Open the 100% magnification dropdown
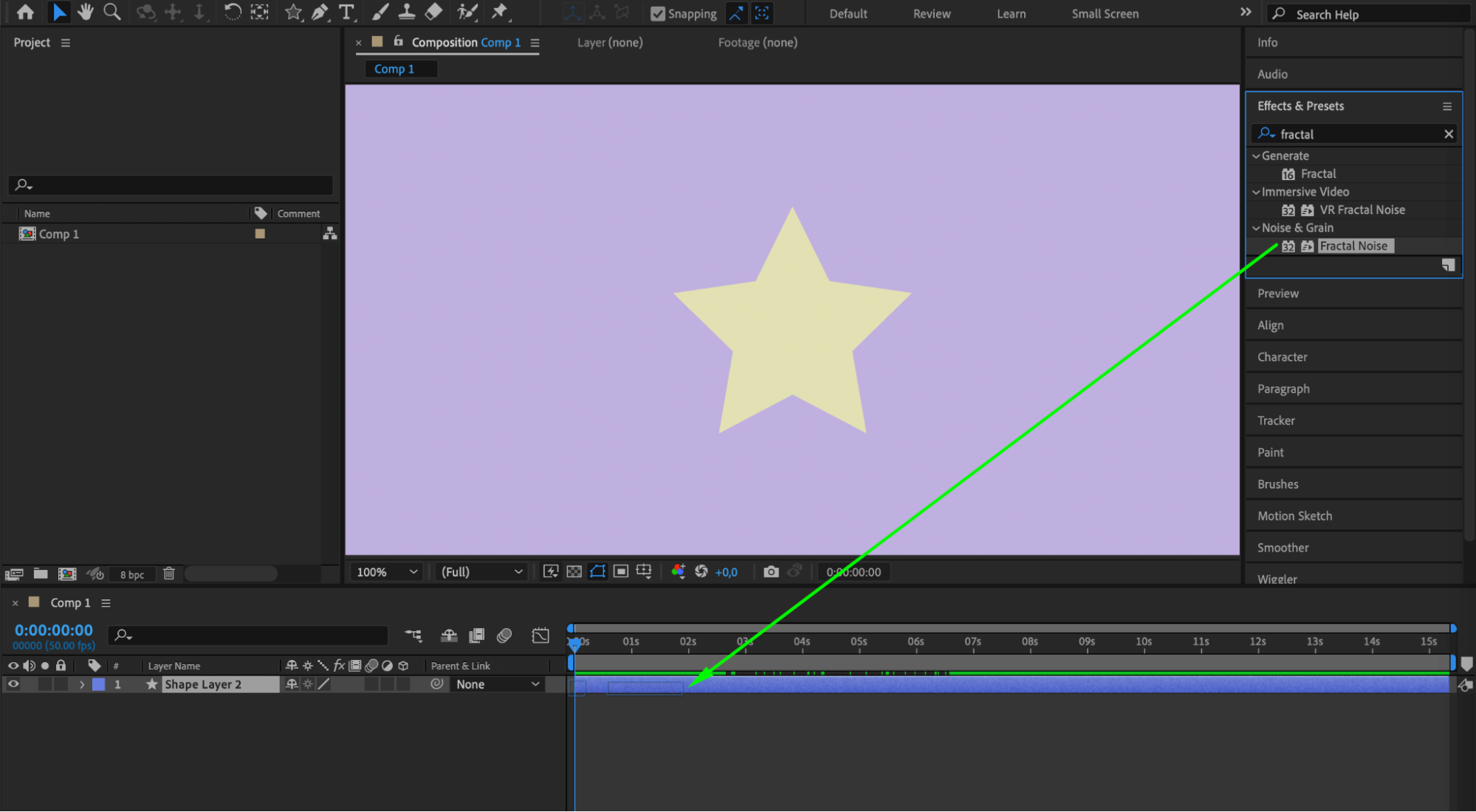1476x812 pixels. click(x=387, y=572)
